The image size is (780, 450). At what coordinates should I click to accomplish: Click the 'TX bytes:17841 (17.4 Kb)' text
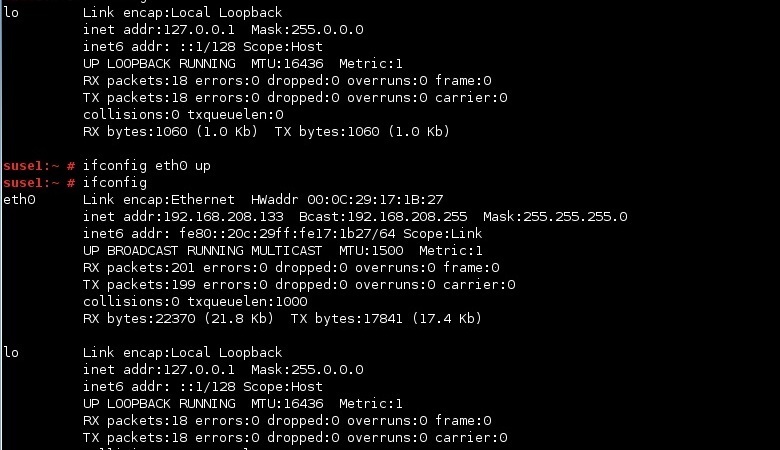tap(386, 318)
